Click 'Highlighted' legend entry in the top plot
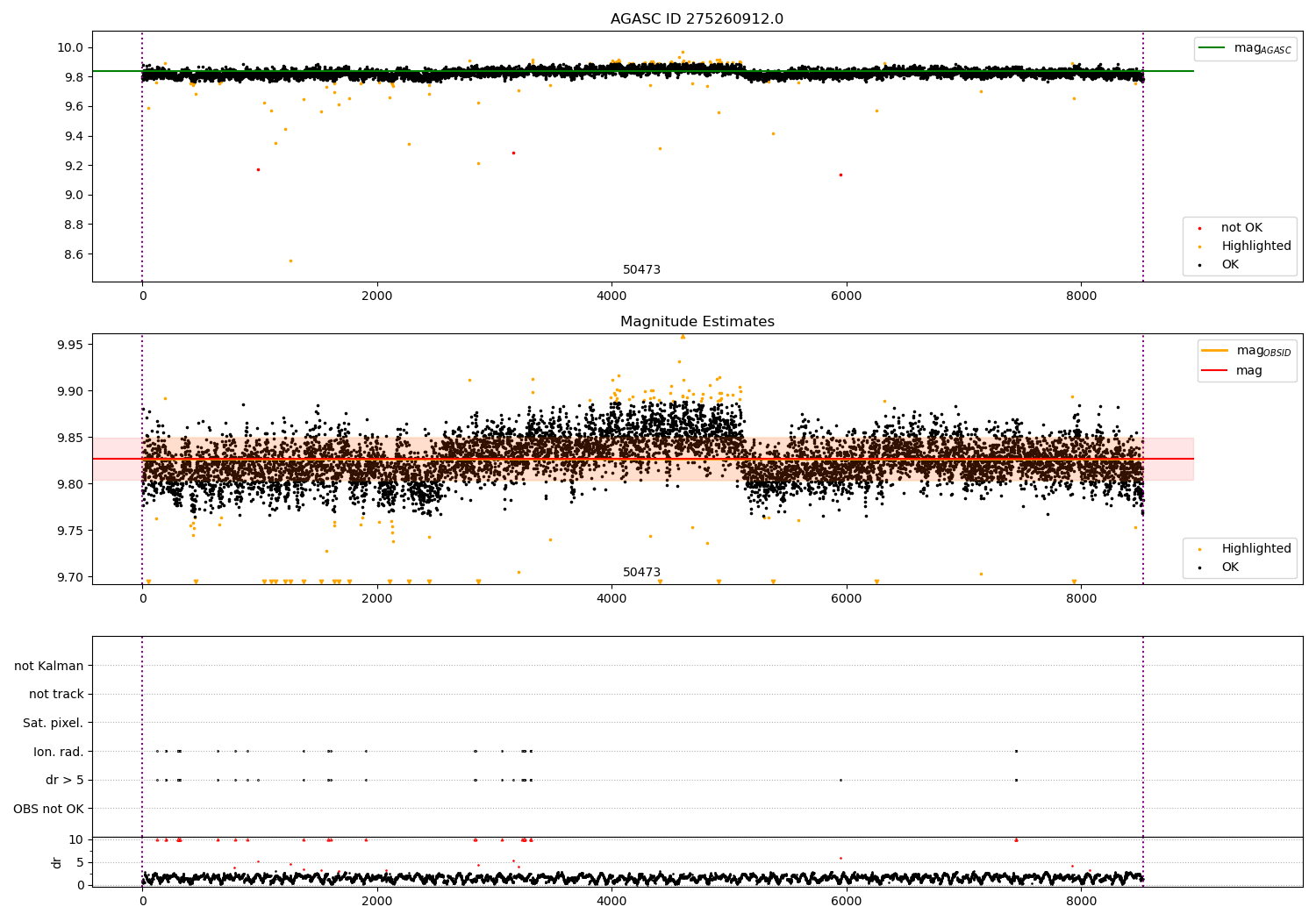The height and width of the screenshot is (921, 1316). (x=1243, y=246)
